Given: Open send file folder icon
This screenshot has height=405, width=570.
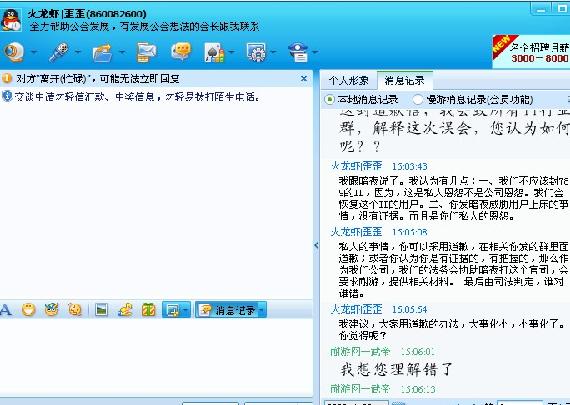Looking at the screenshot, I should click(102, 53).
